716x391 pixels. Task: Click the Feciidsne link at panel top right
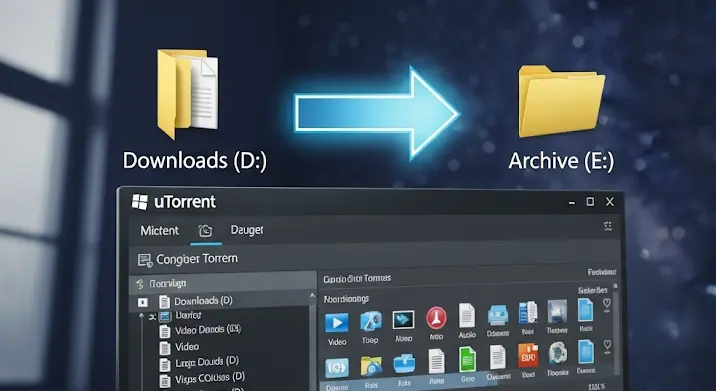pyautogui.click(x=602, y=272)
